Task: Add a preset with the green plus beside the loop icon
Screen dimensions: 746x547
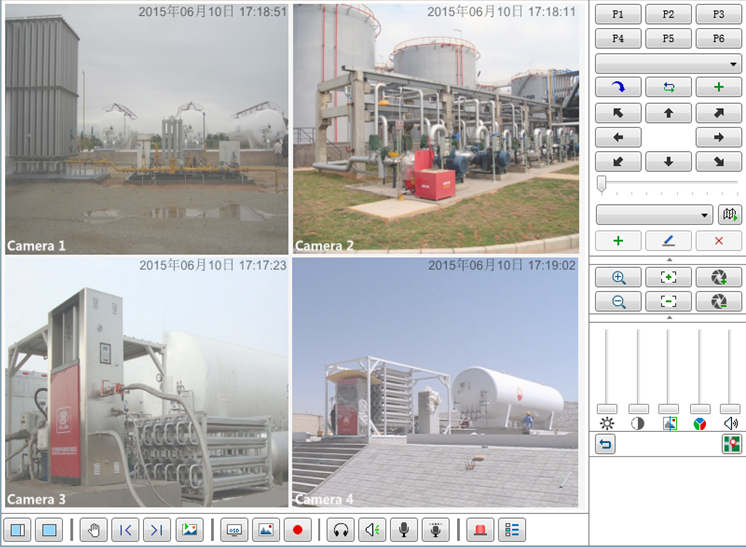Action: point(718,87)
